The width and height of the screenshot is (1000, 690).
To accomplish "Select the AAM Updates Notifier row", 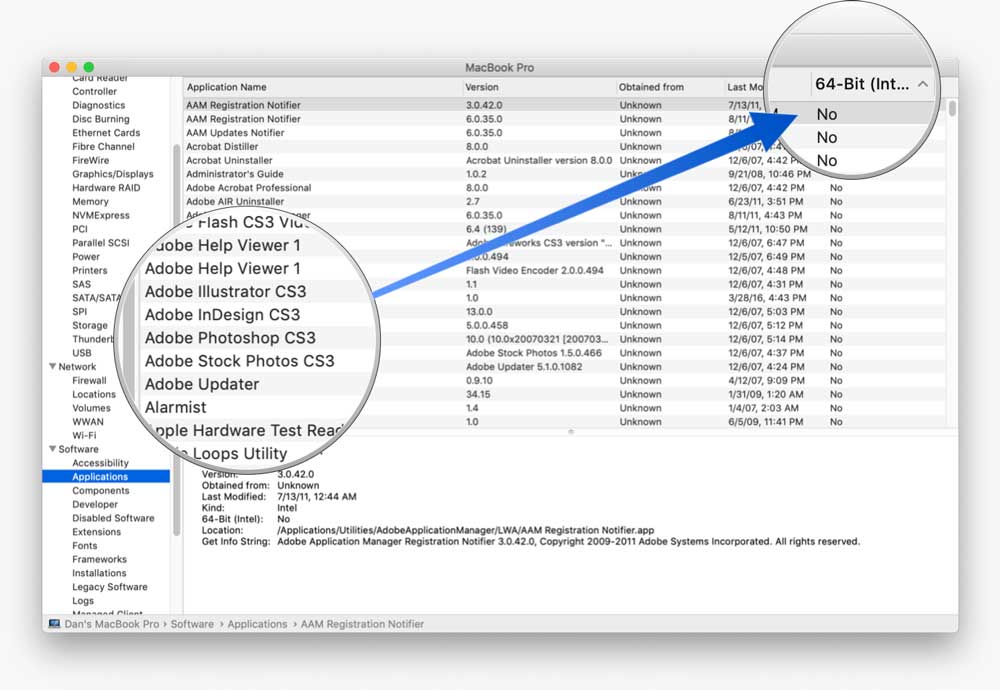I will (x=235, y=133).
